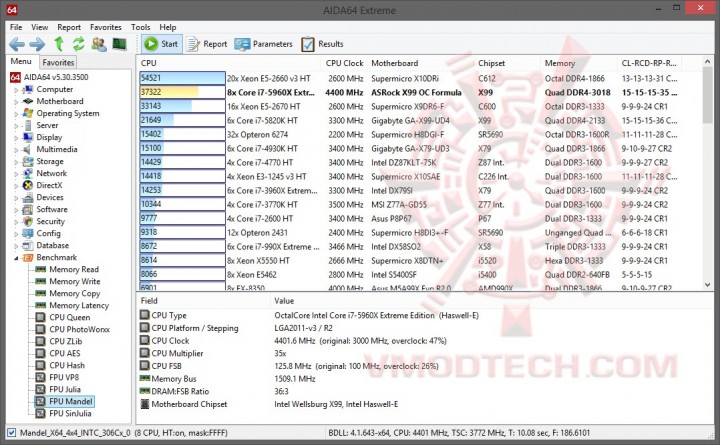The width and height of the screenshot is (720, 445).
Task: Expand the Software tree node
Action: [16, 209]
